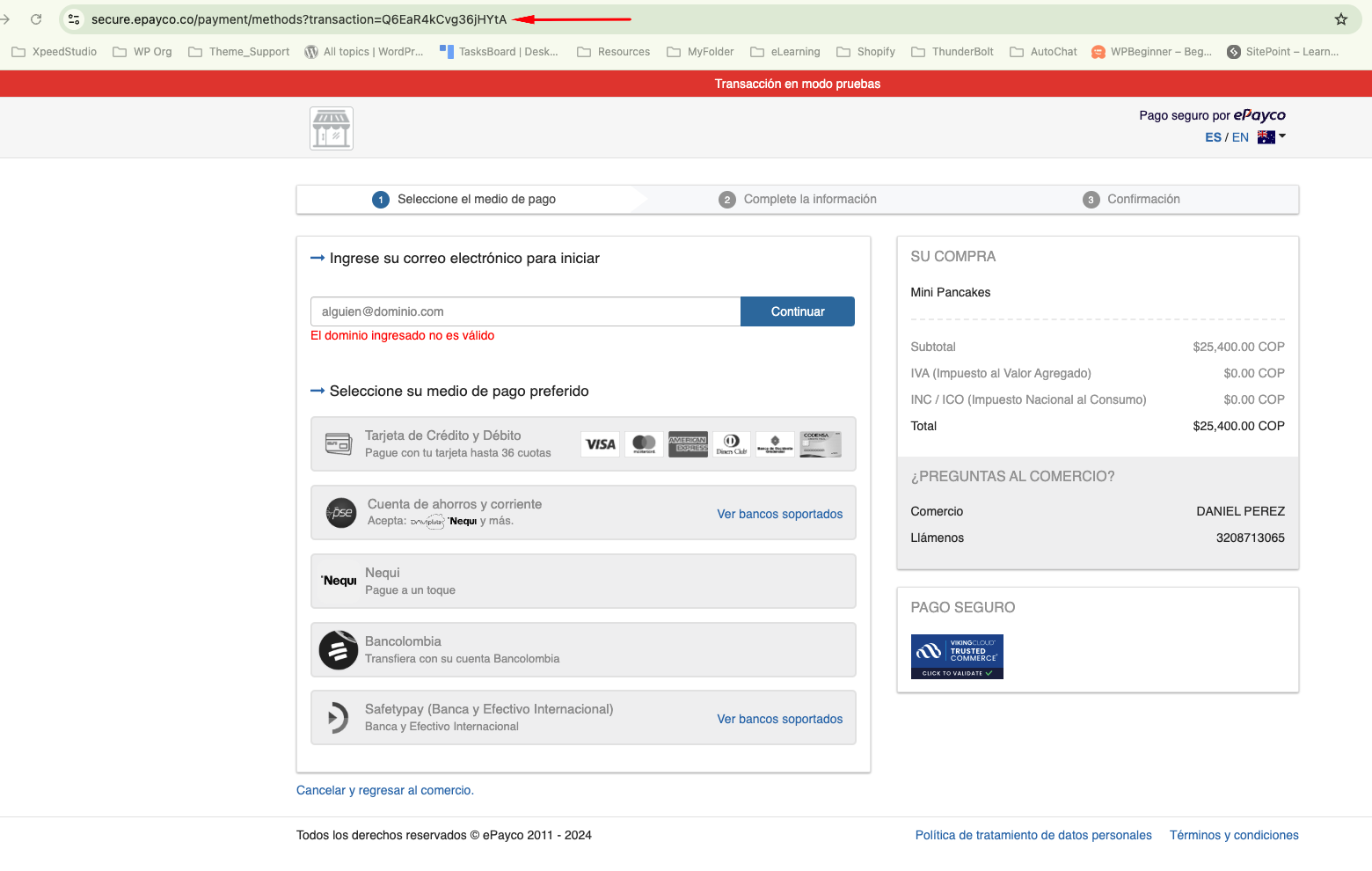The image size is (1372, 871).
Task: Open the AutoChat bookmarks folder
Action: (x=1044, y=52)
